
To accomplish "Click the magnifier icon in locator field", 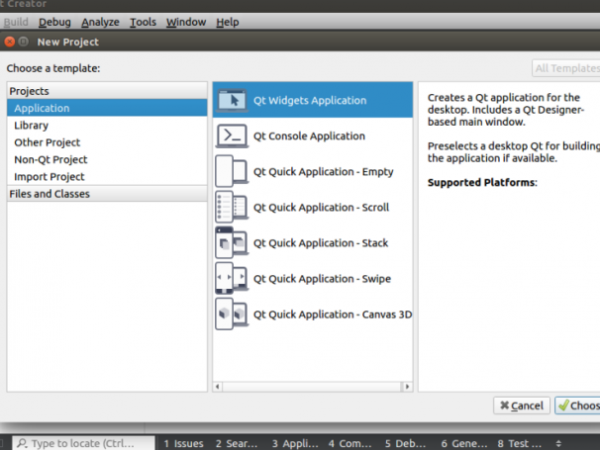I will [x=21, y=443].
